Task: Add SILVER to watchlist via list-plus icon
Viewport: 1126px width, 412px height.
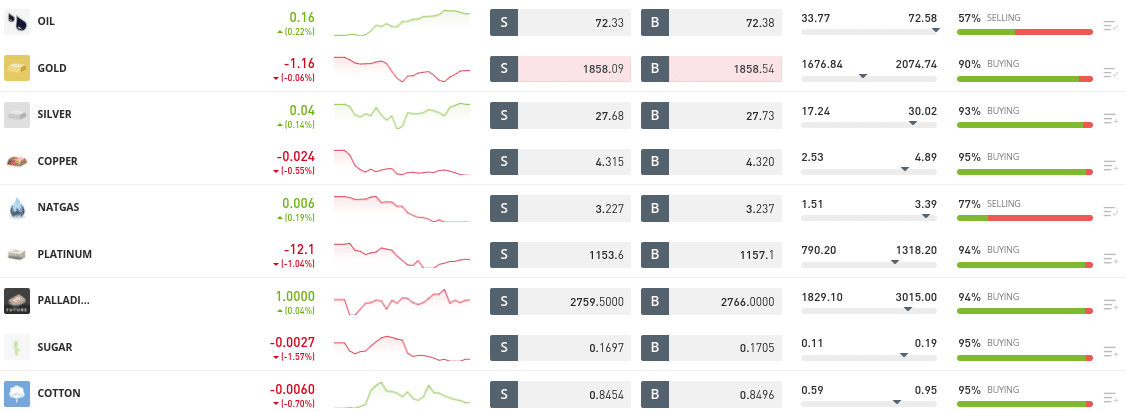Action: 1110,119
